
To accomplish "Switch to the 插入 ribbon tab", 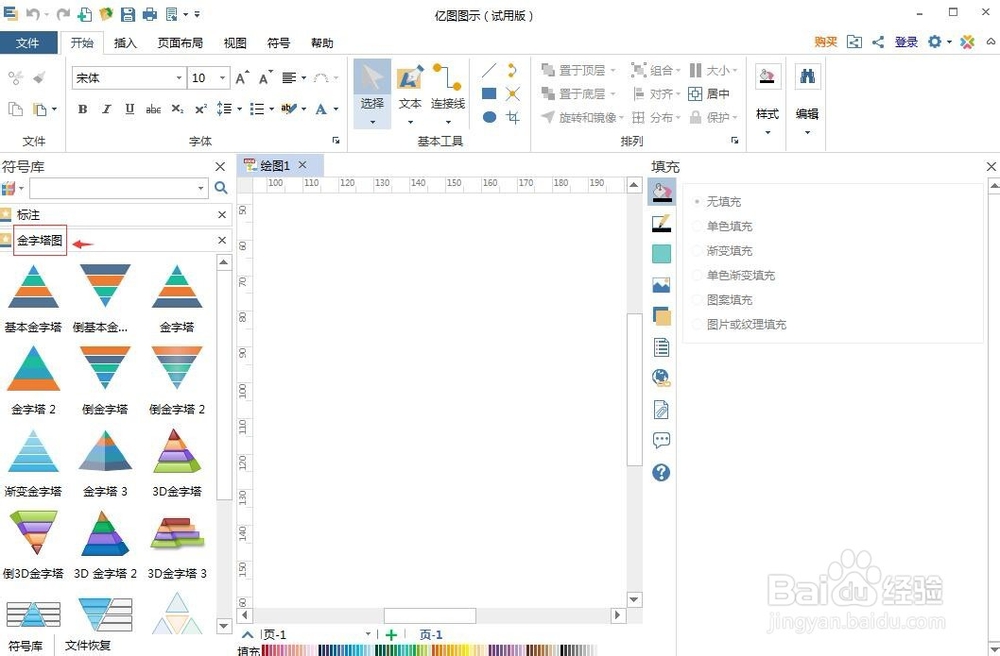I will (126, 43).
